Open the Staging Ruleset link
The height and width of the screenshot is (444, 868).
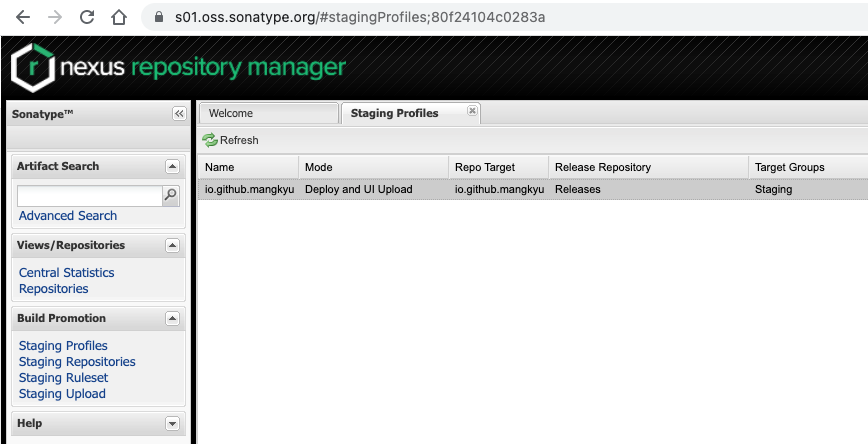coord(64,378)
